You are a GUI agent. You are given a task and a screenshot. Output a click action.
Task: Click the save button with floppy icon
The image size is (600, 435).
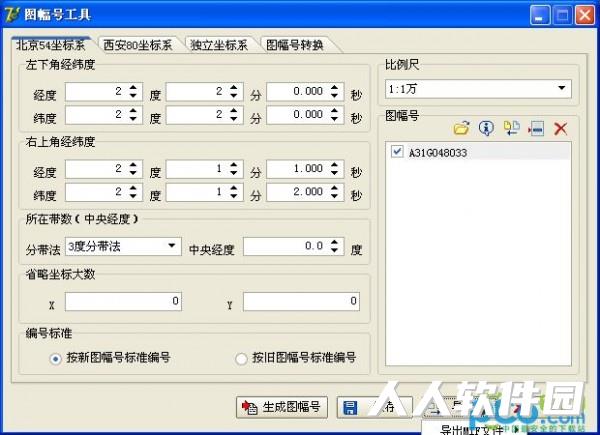pos(373,407)
